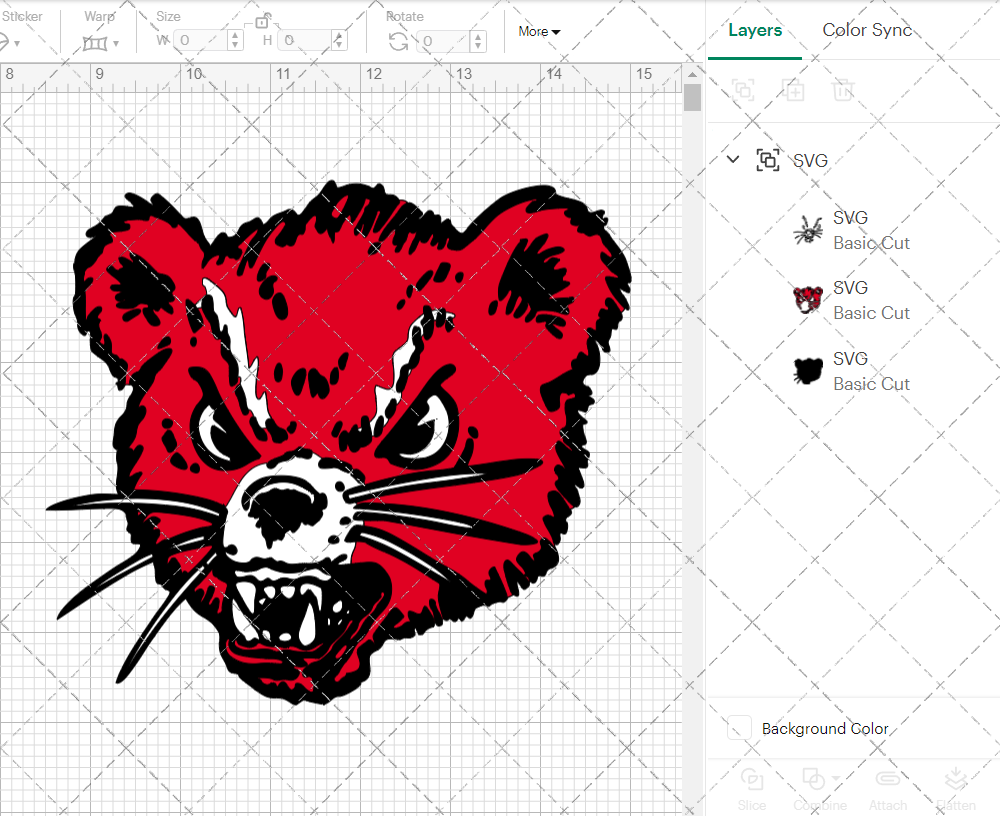Image resolution: width=1000 pixels, height=816 pixels.
Task: Switch to the Color Sync tab
Action: [x=867, y=30]
